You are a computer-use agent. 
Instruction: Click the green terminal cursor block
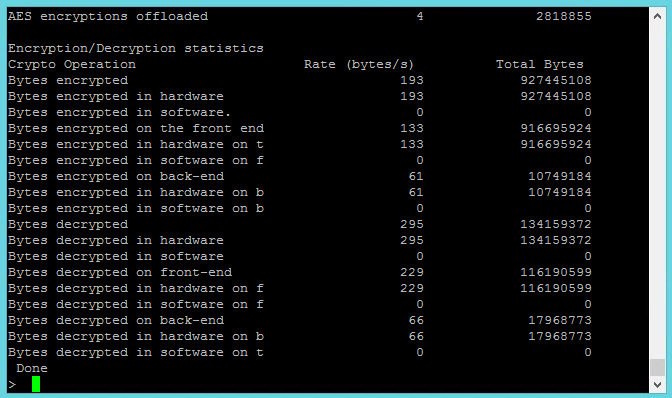[36, 384]
